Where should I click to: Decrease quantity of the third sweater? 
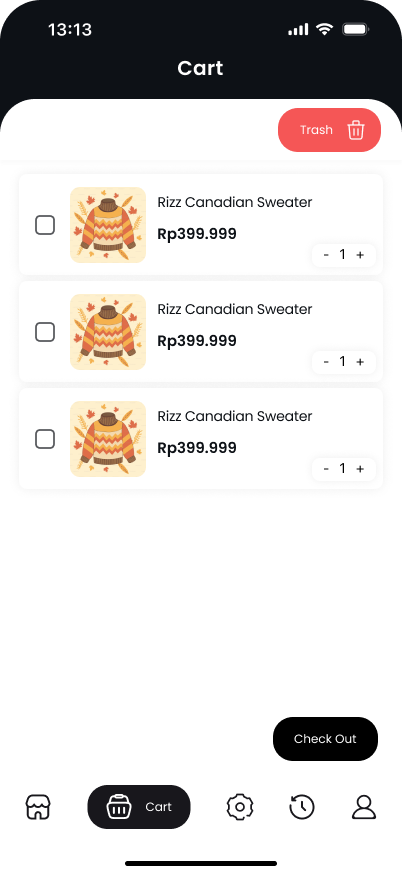[326, 469]
